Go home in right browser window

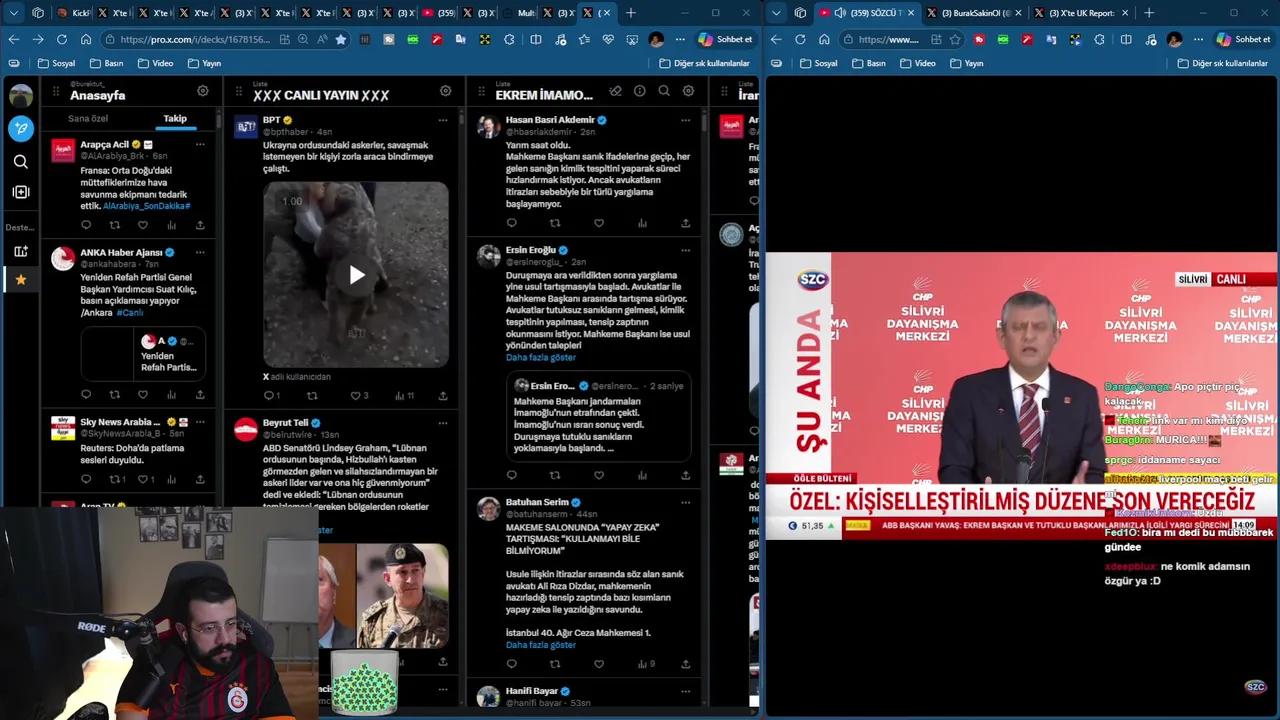pos(824,39)
